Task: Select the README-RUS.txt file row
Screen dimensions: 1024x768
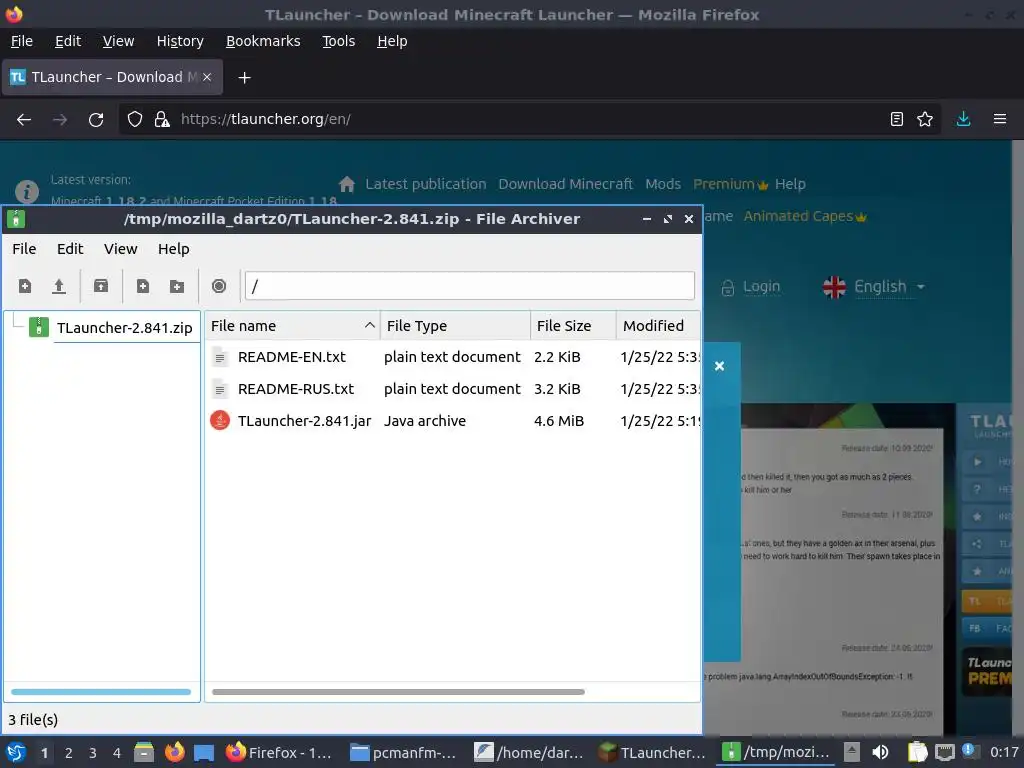Action: (x=453, y=389)
